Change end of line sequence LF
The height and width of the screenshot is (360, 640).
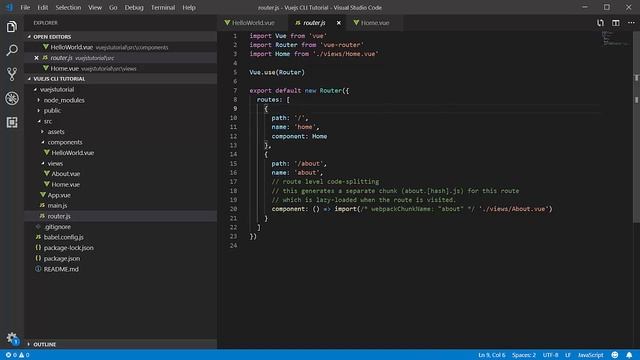pos(568,355)
